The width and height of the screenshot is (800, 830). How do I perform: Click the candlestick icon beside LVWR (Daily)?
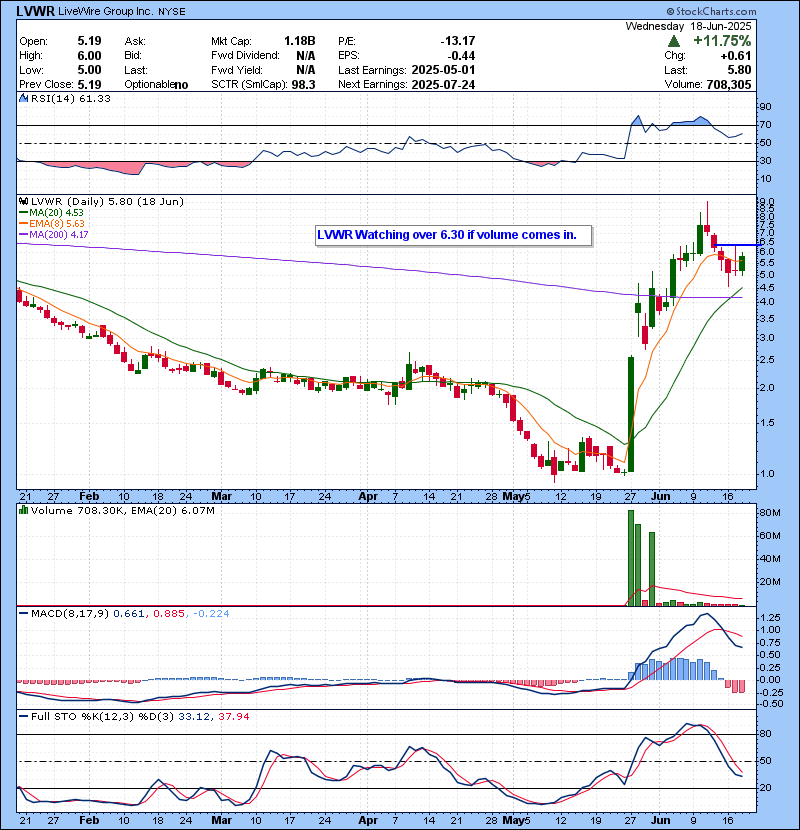tap(23, 202)
